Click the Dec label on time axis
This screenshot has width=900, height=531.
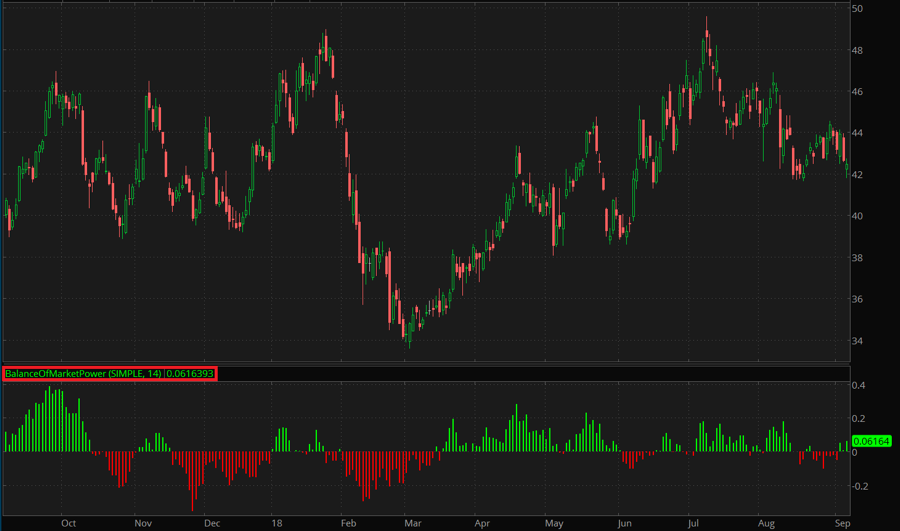point(212,522)
